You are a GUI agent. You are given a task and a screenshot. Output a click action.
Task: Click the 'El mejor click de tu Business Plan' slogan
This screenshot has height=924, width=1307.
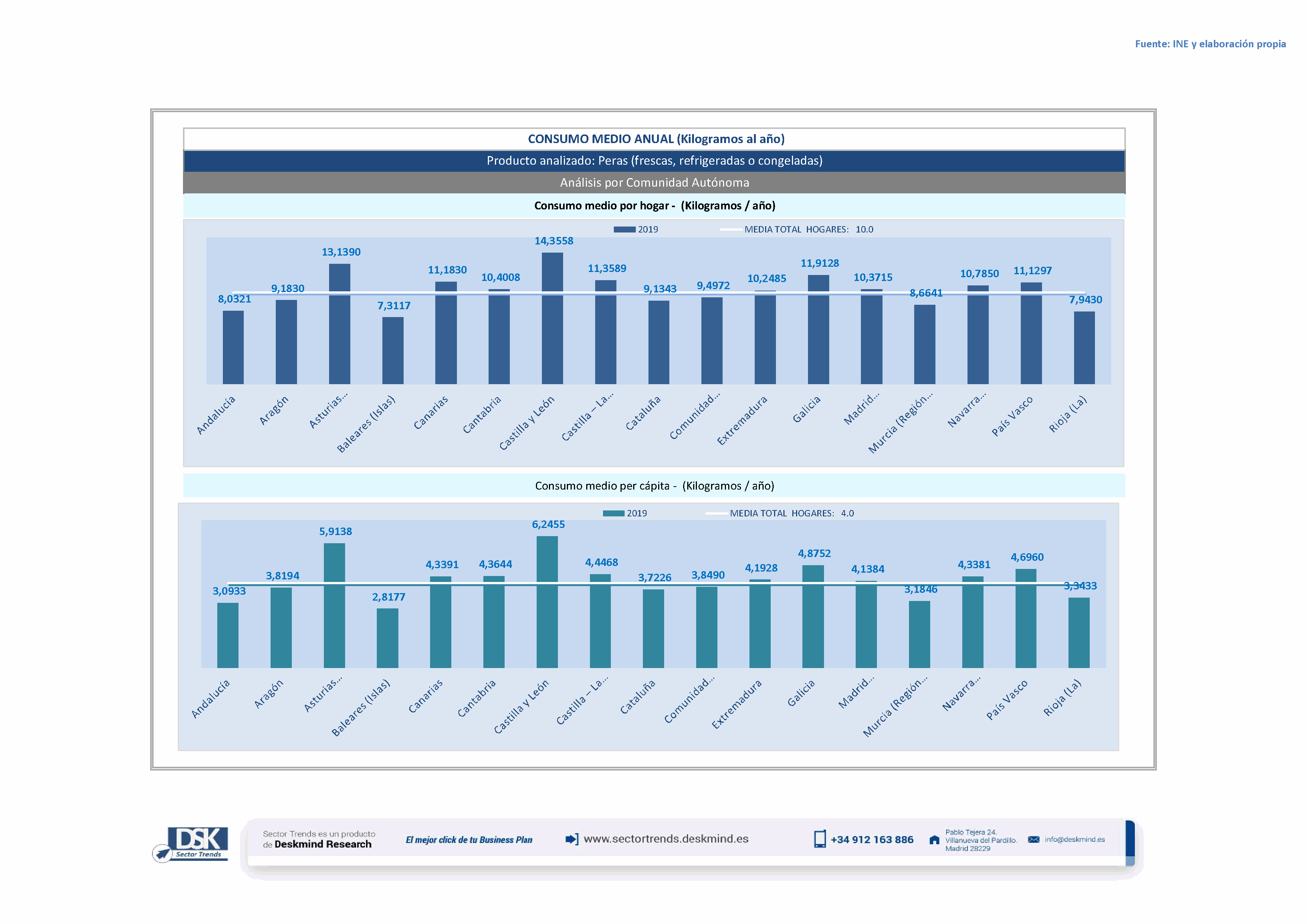(x=468, y=840)
